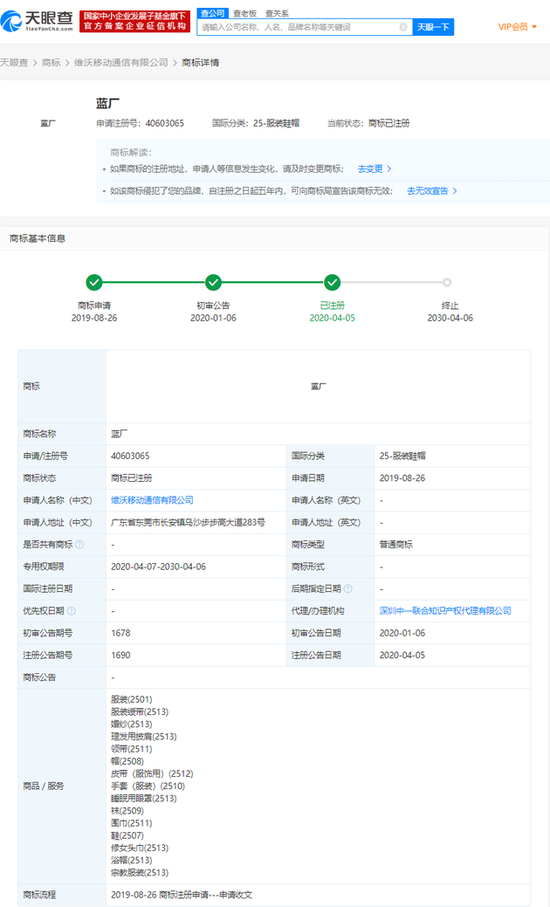Click the 去变更 arrow link
The height and width of the screenshot is (907, 550).
[375, 169]
